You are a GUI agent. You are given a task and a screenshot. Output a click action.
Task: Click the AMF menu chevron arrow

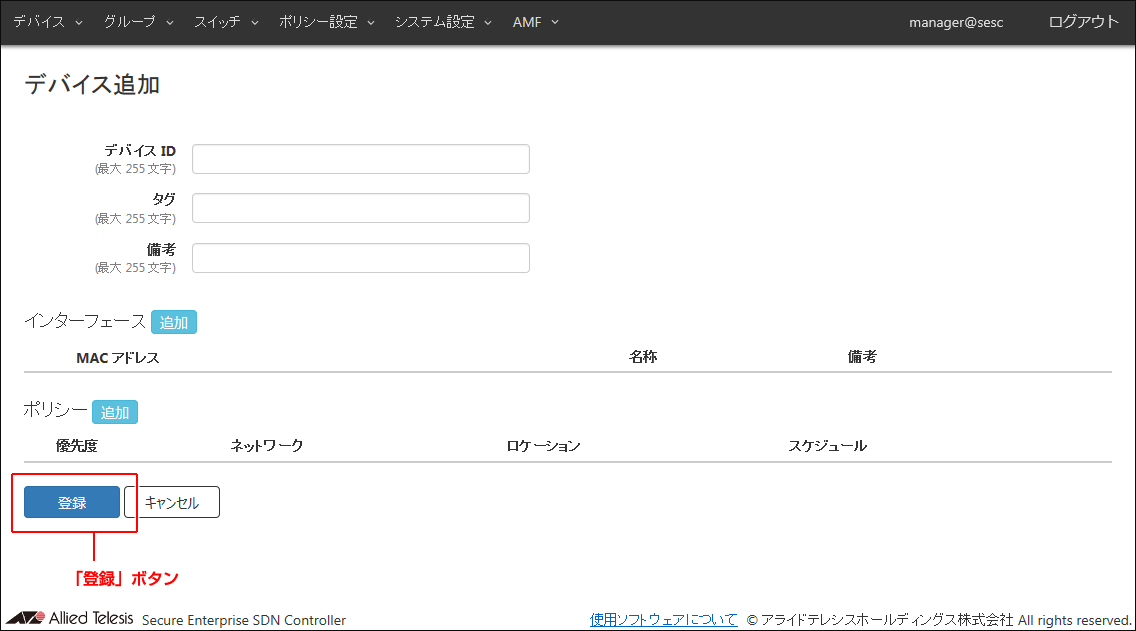(x=555, y=22)
